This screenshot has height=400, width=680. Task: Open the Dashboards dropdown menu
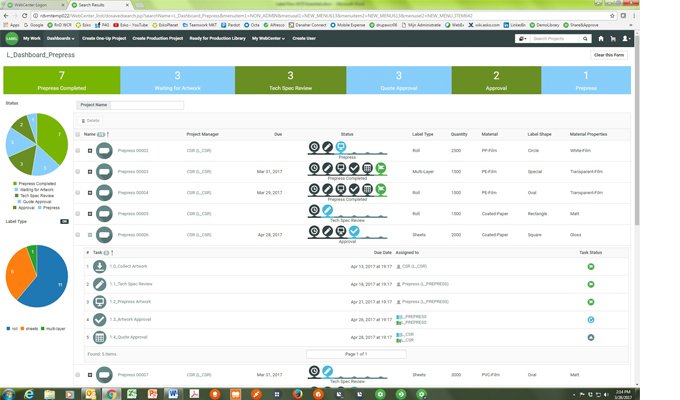point(61,39)
